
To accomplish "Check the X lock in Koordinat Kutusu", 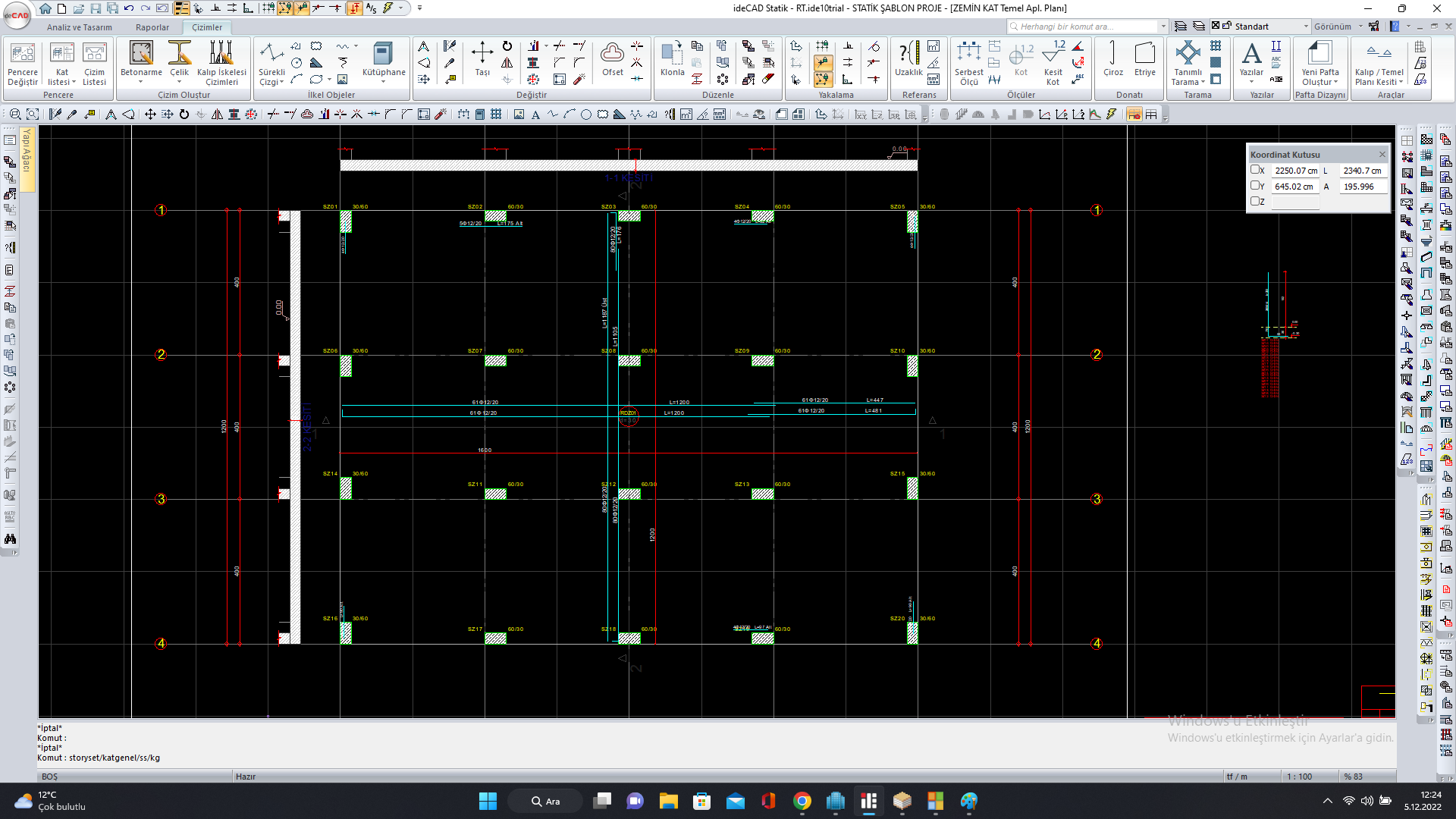I will click(x=1255, y=170).
